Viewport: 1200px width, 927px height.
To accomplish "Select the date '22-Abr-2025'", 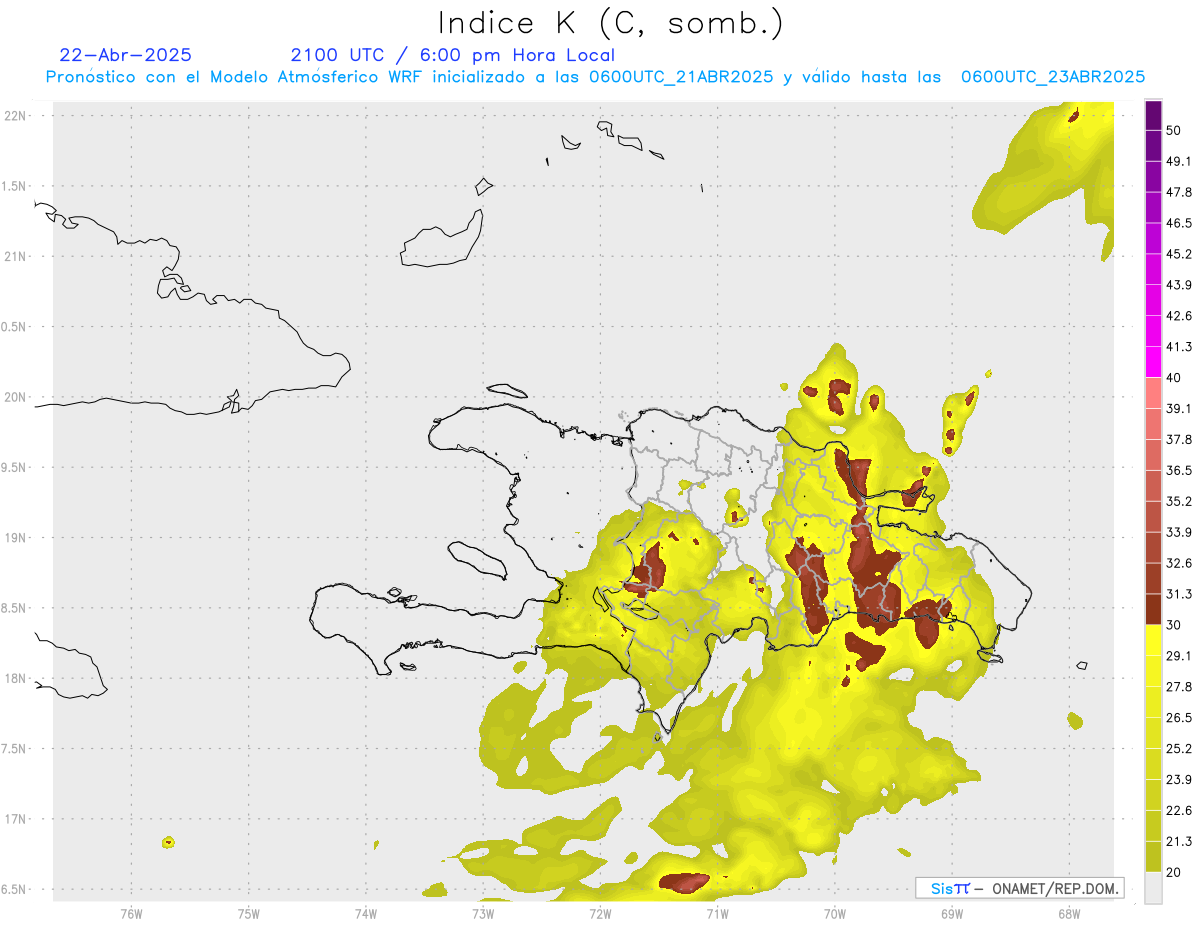I will (x=125, y=55).
